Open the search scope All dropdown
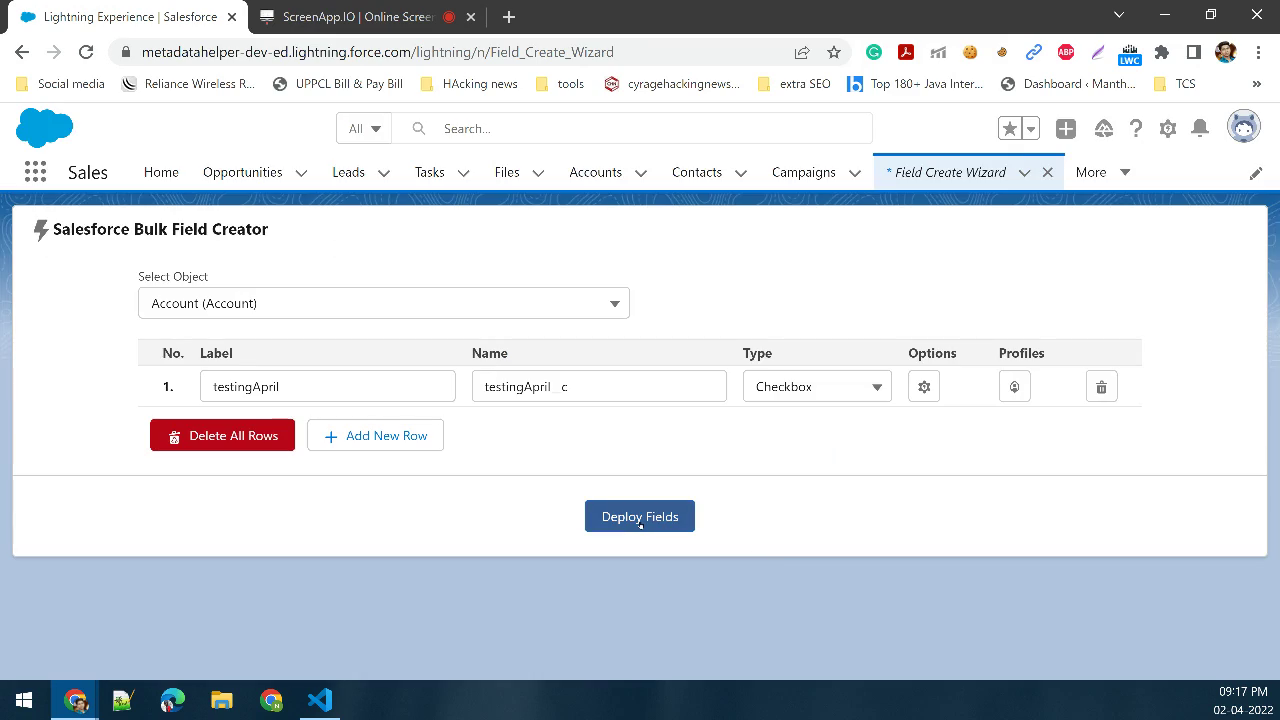Screen dimensions: 1280x720 click(x=363, y=128)
